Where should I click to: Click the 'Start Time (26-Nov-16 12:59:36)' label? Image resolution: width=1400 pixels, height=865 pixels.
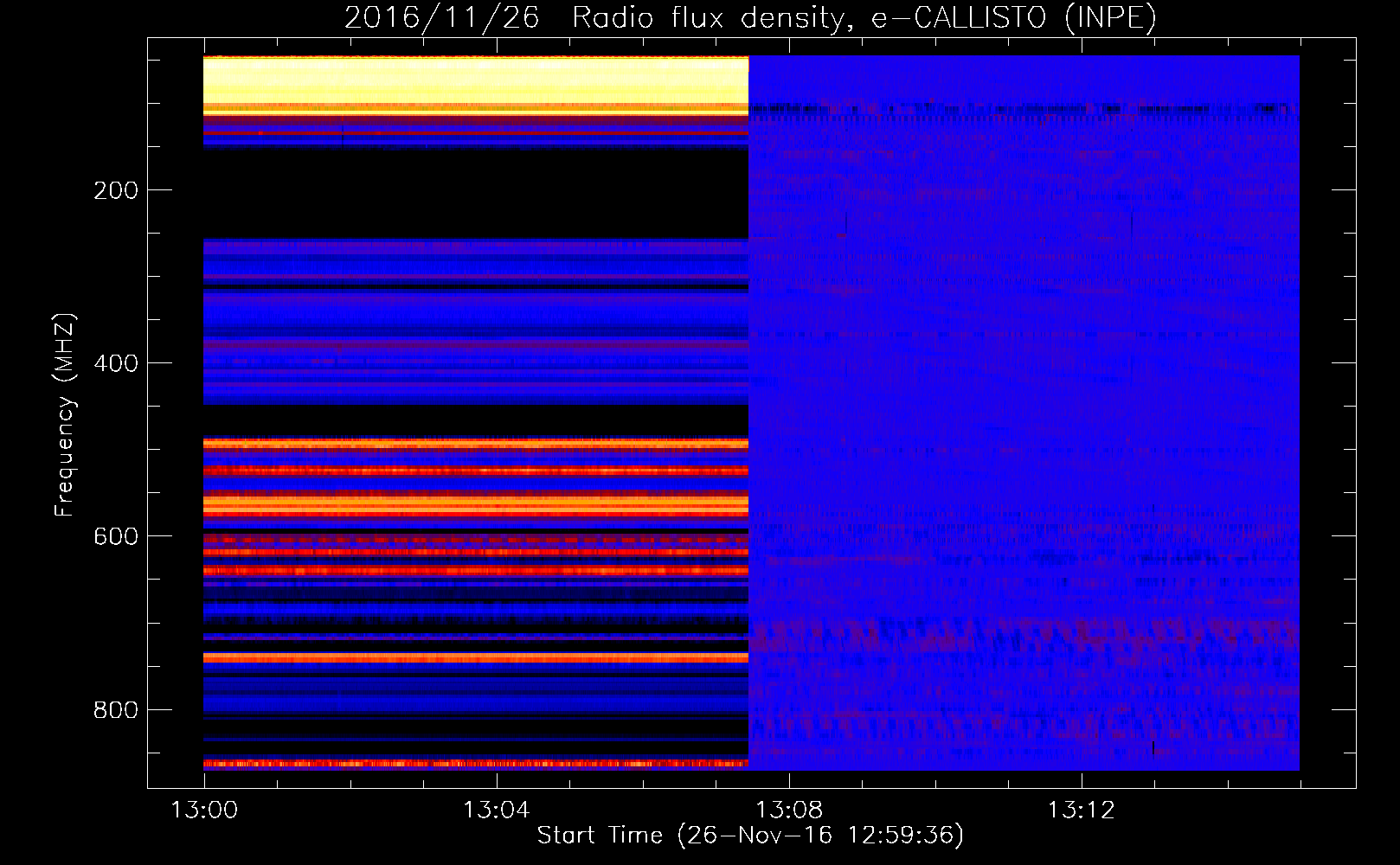[x=750, y=836]
